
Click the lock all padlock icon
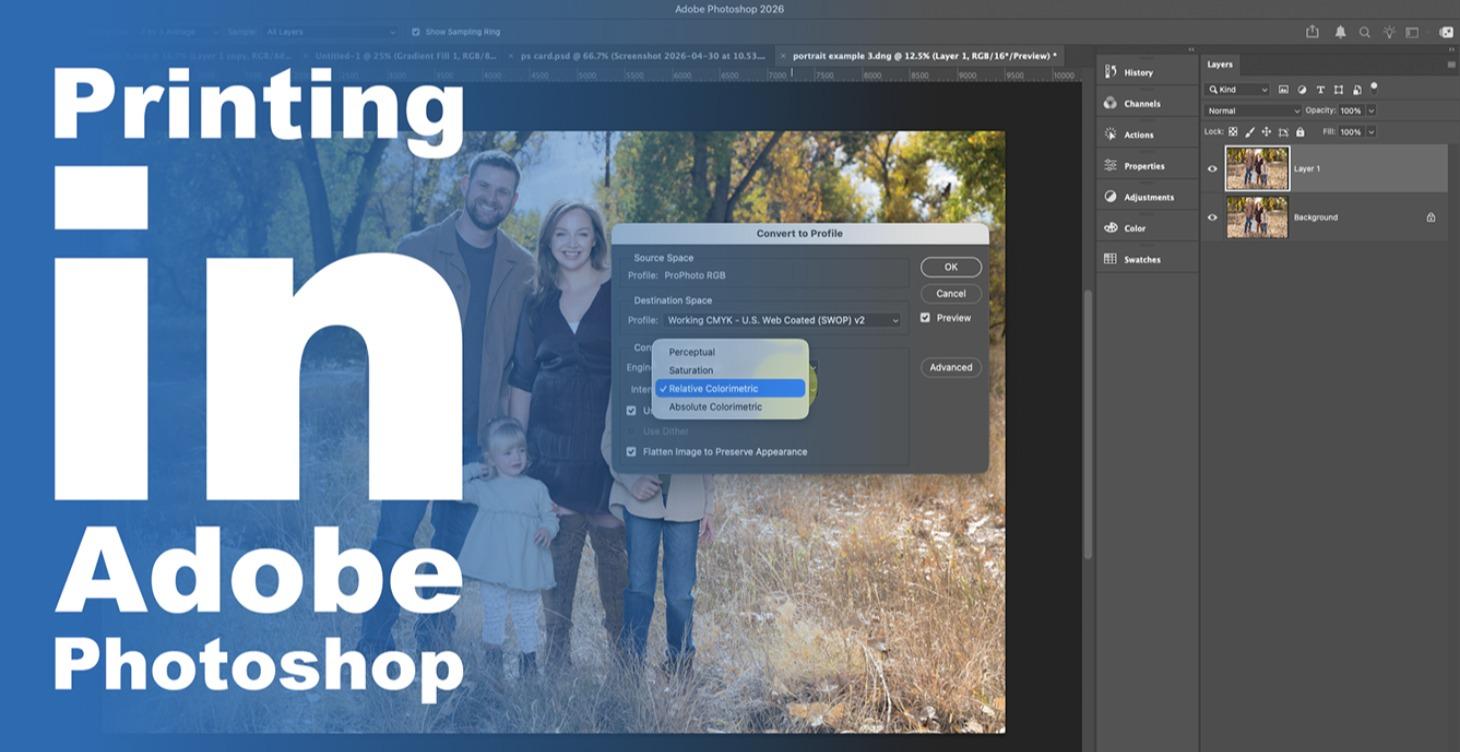click(1300, 131)
